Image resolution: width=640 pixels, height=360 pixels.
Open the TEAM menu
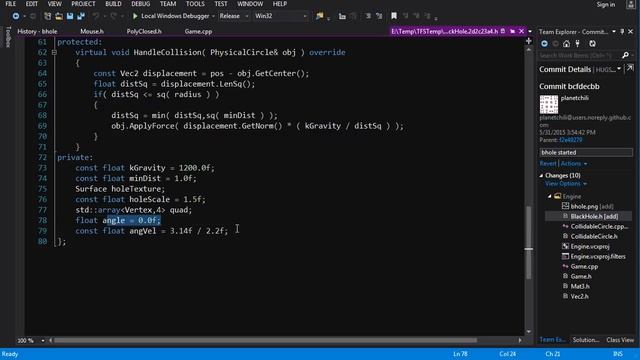(x=168, y=4)
